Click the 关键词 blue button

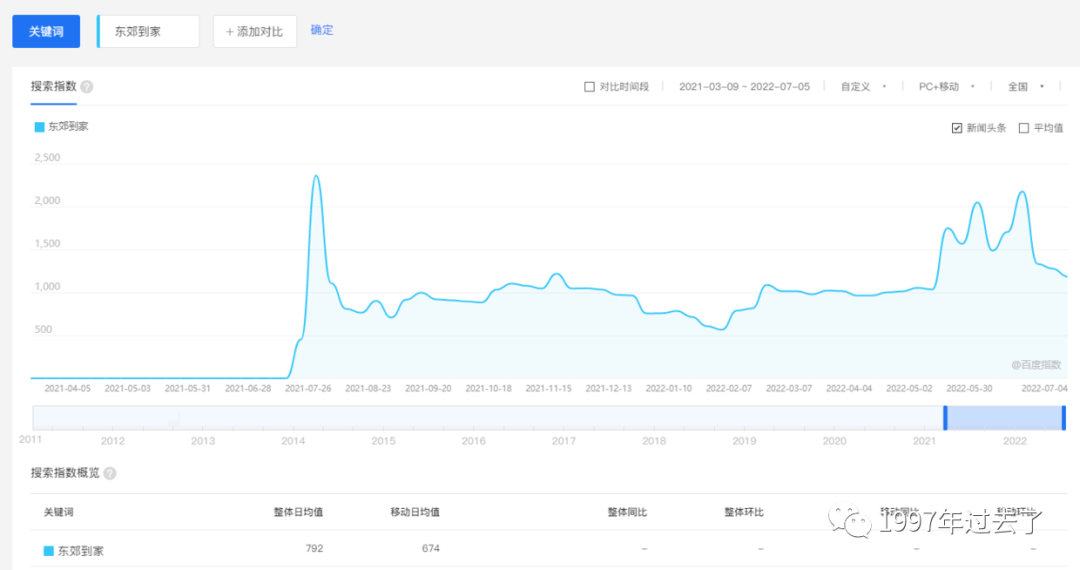46,32
